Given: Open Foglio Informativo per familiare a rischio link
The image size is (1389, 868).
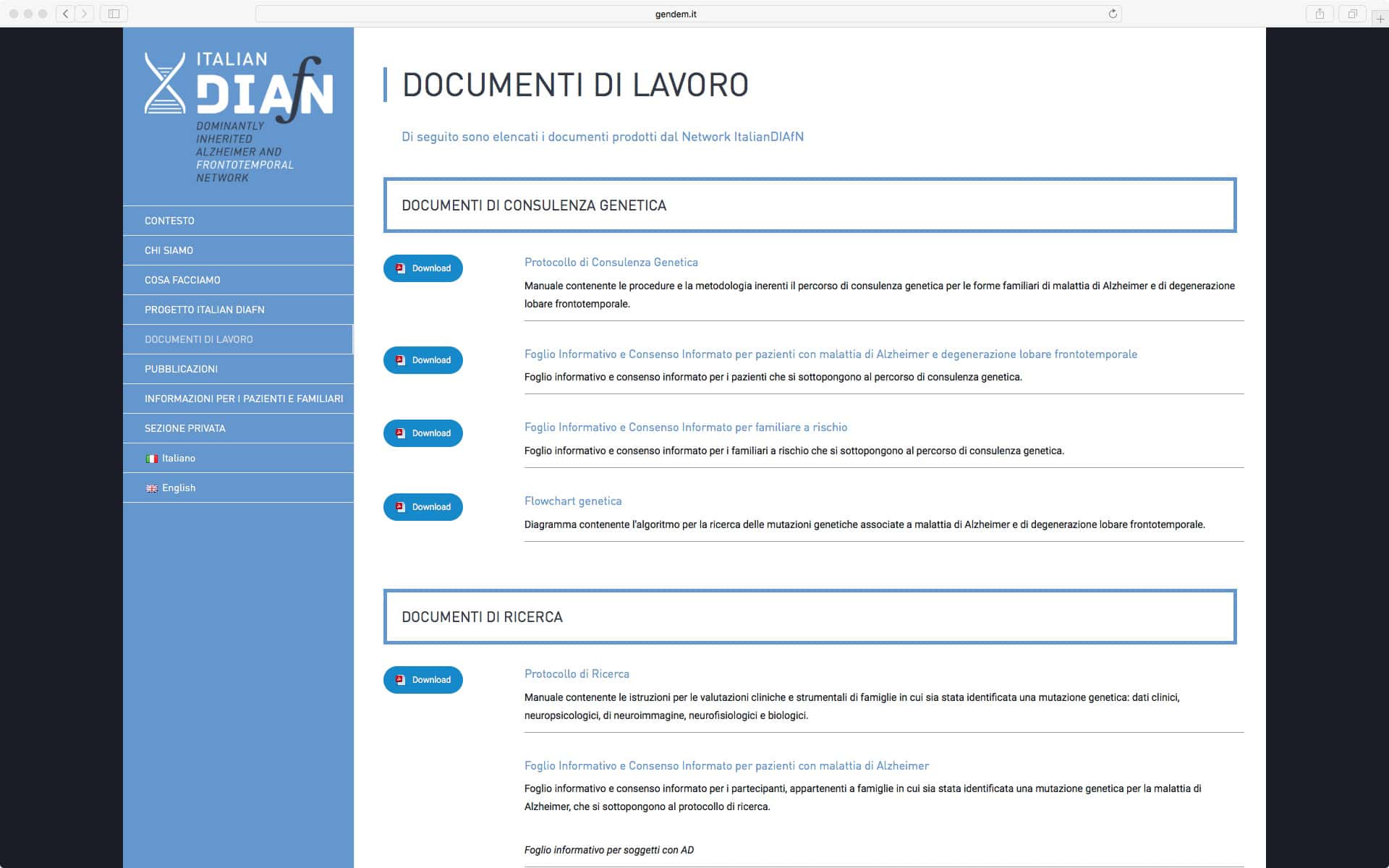Looking at the screenshot, I should [686, 427].
